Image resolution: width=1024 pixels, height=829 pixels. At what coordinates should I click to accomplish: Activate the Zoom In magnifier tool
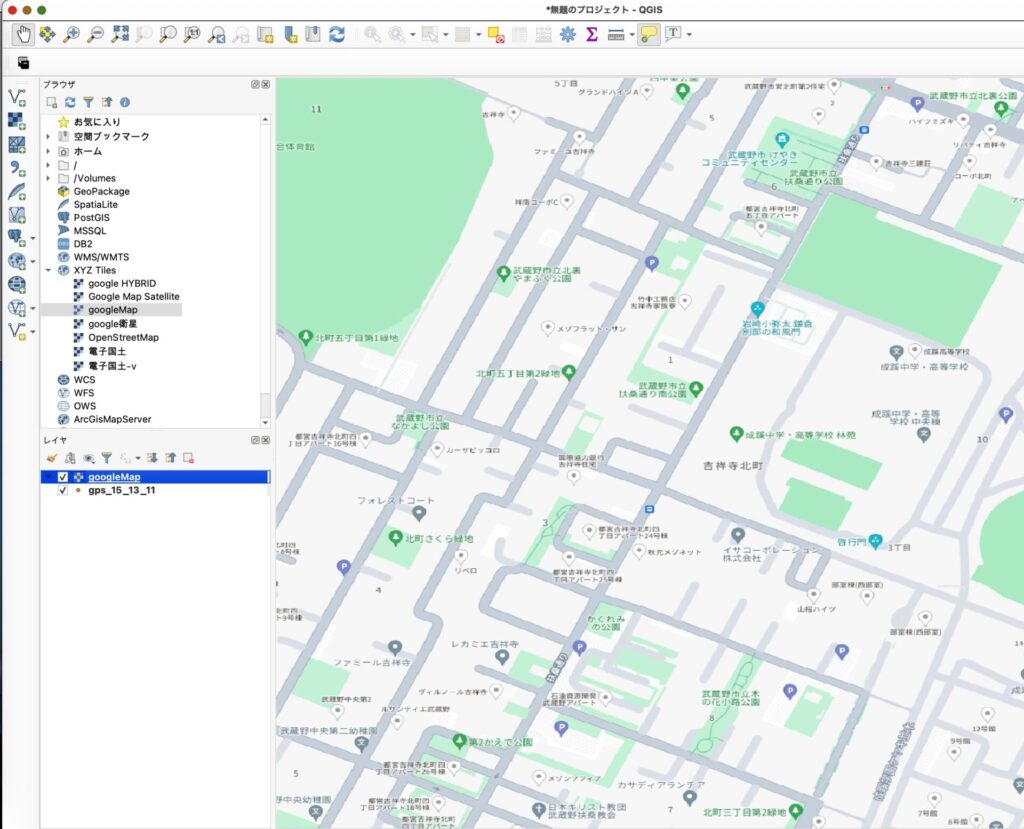click(71, 34)
